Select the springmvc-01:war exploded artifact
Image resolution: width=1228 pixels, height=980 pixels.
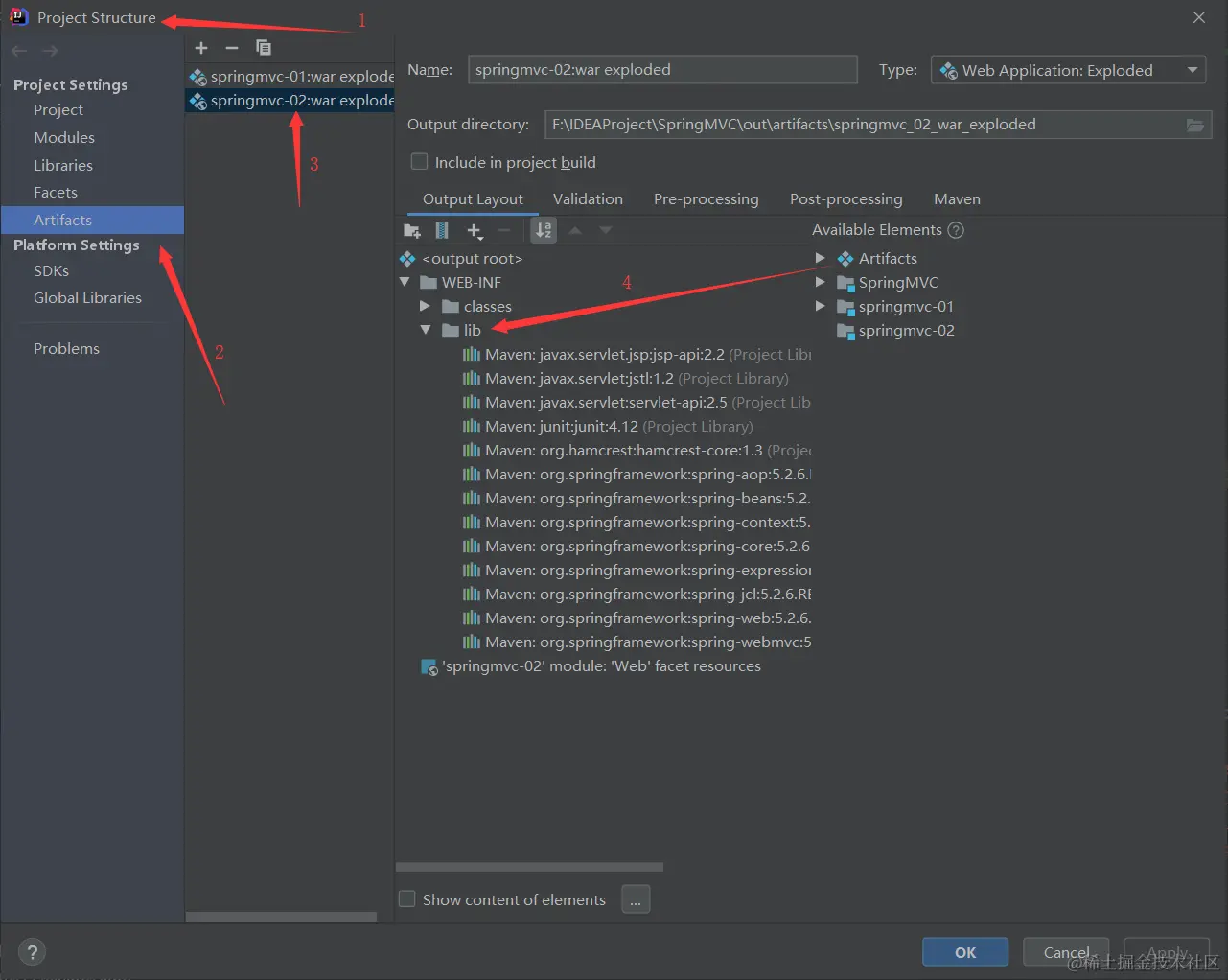[x=291, y=76]
